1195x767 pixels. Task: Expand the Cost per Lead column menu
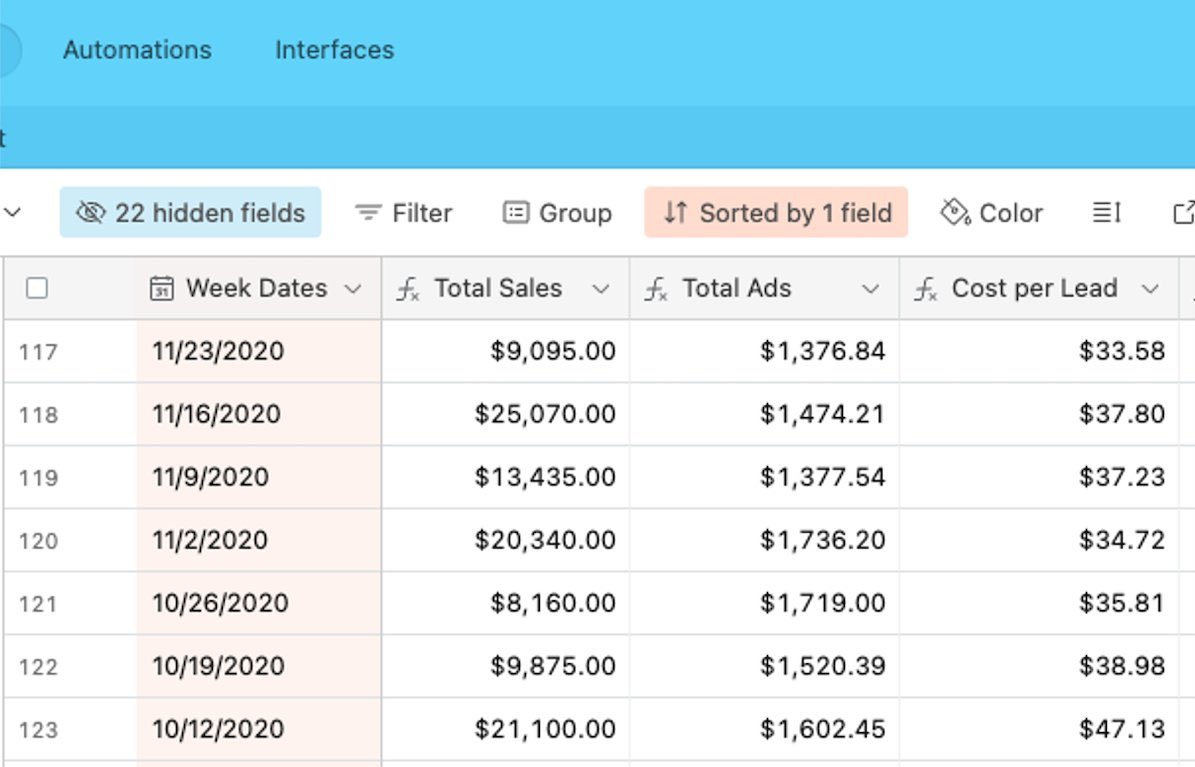pyautogui.click(x=1150, y=289)
